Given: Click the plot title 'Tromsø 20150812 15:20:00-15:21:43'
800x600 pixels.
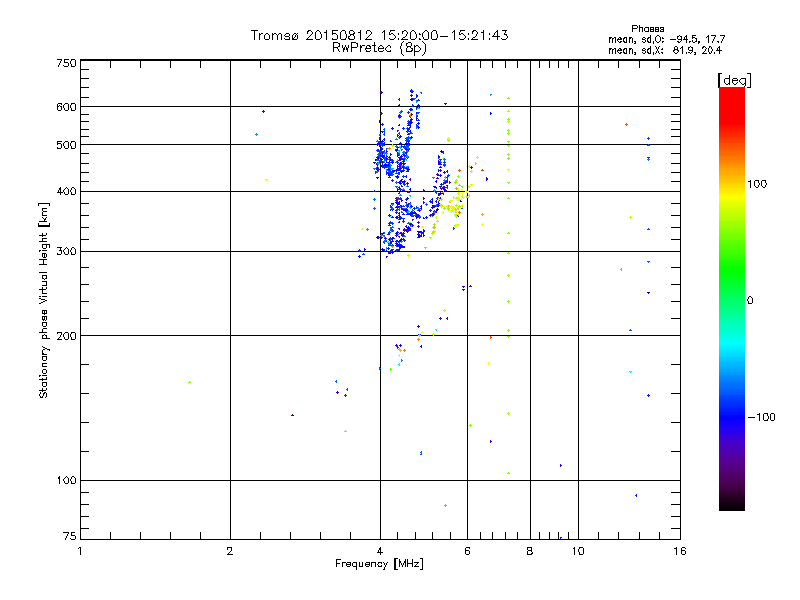Looking at the screenshot, I should click(x=379, y=35).
